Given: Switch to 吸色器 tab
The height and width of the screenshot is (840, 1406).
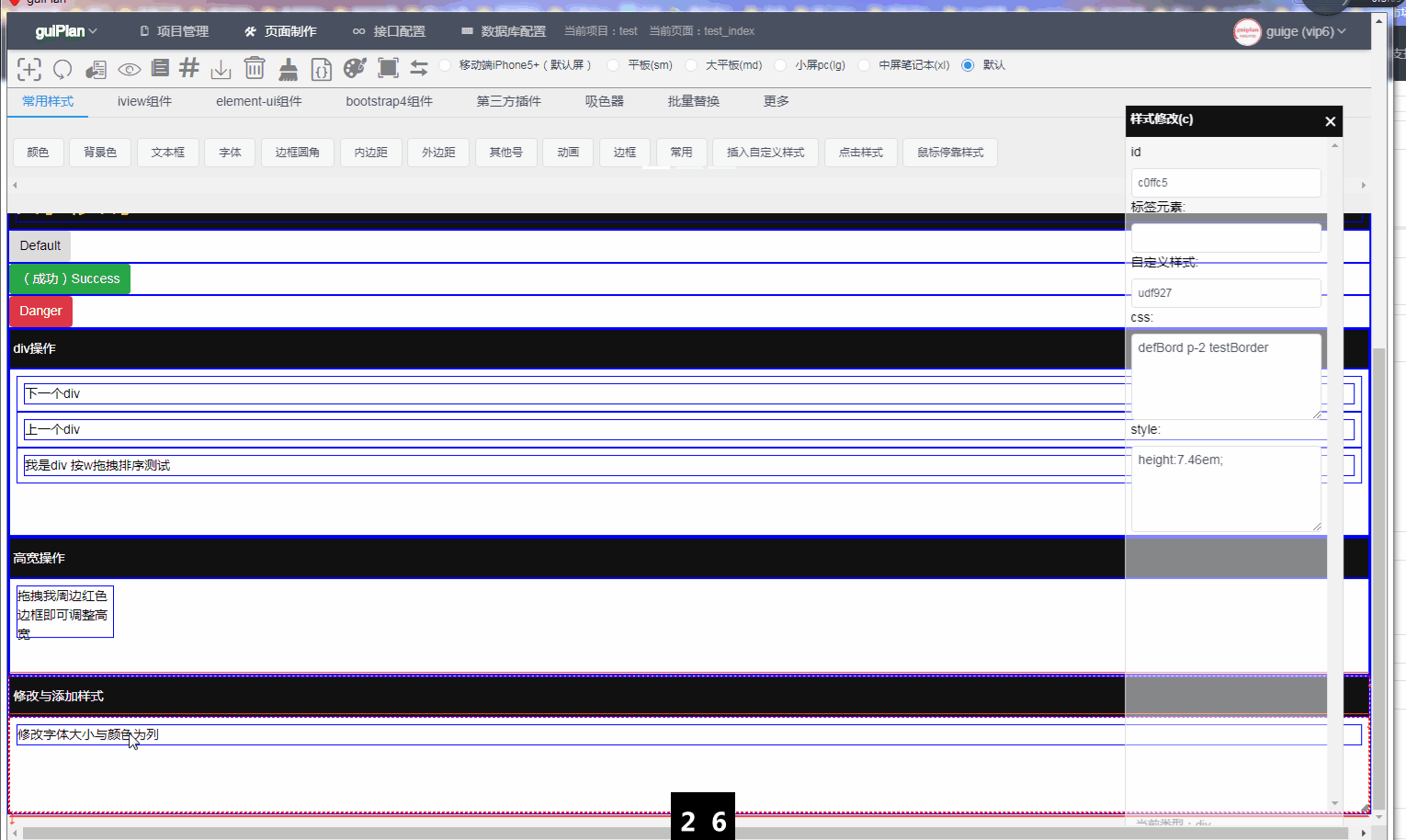Looking at the screenshot, I should pos(605,101).
